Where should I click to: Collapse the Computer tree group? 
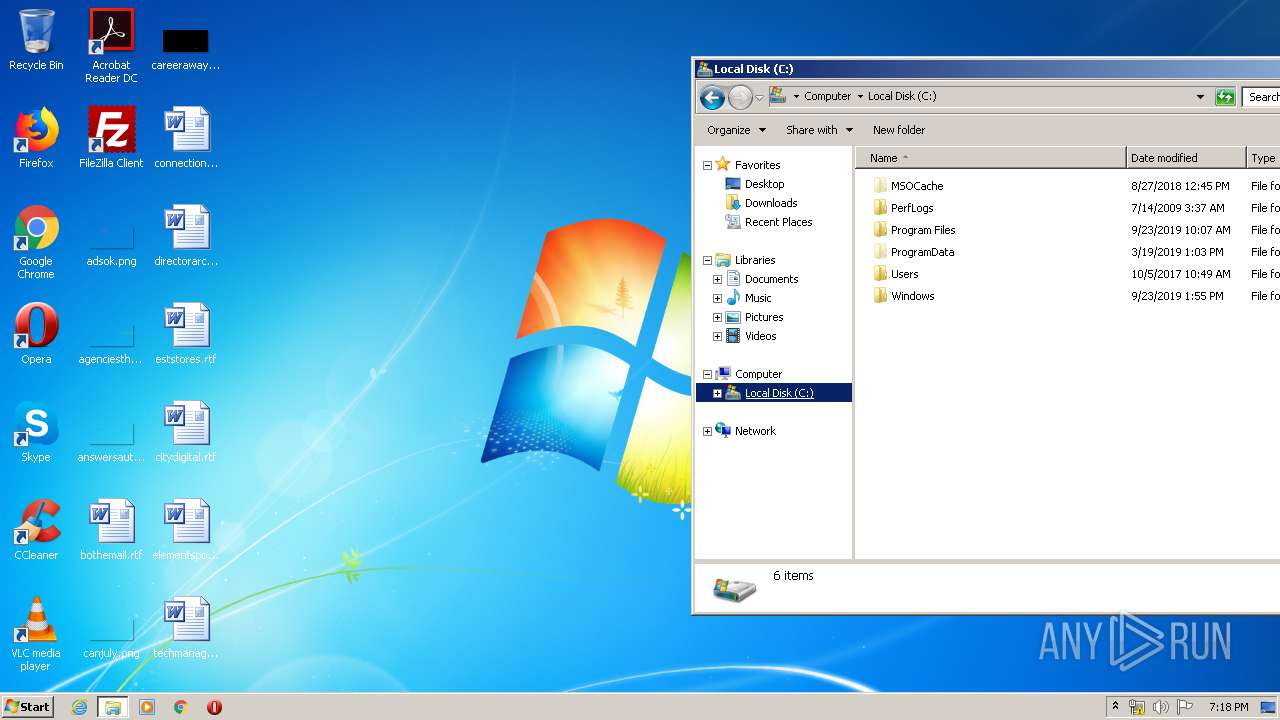(707, 374)
